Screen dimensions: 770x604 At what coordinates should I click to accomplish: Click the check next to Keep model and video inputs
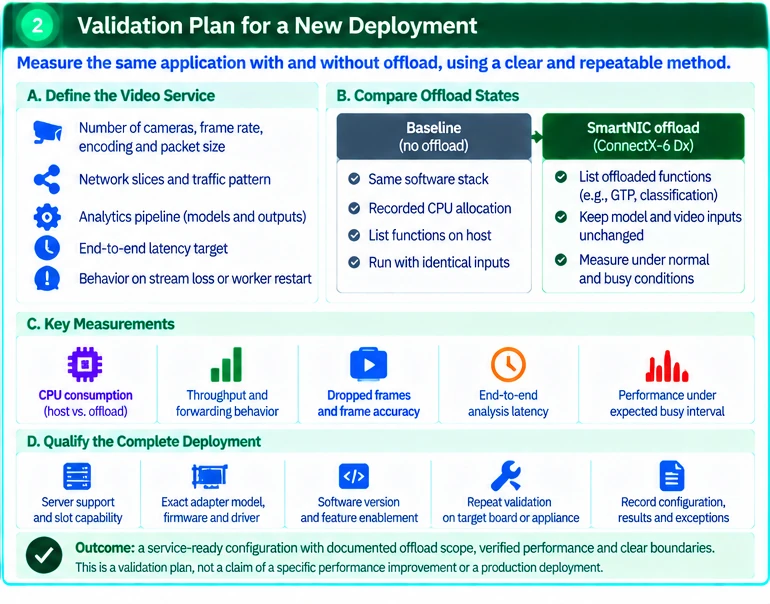tap(561, 217)
